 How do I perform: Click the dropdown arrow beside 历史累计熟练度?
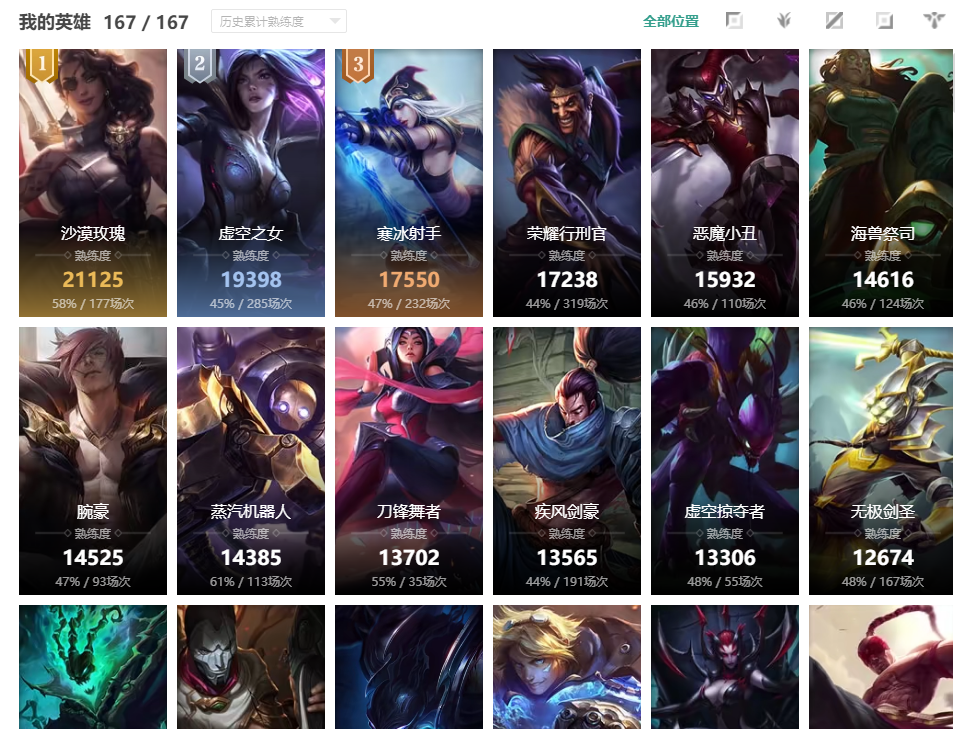[334, 21]
